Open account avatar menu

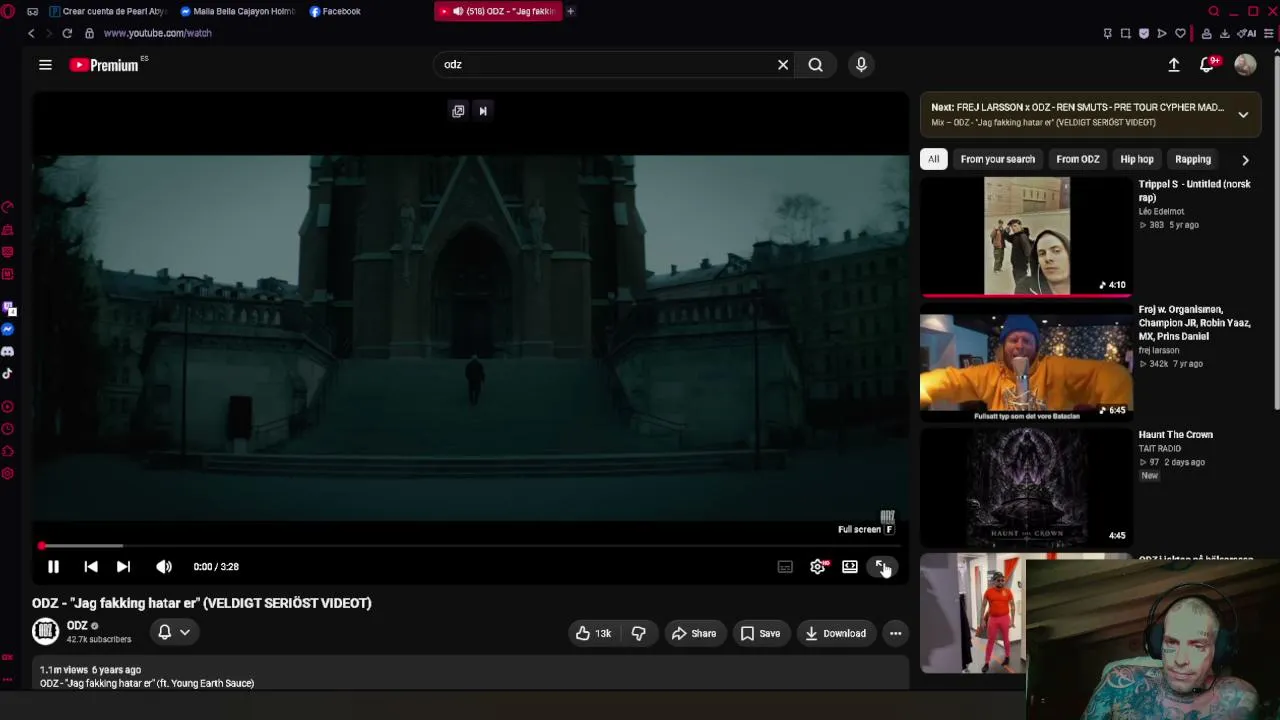tap(1245, 65)
